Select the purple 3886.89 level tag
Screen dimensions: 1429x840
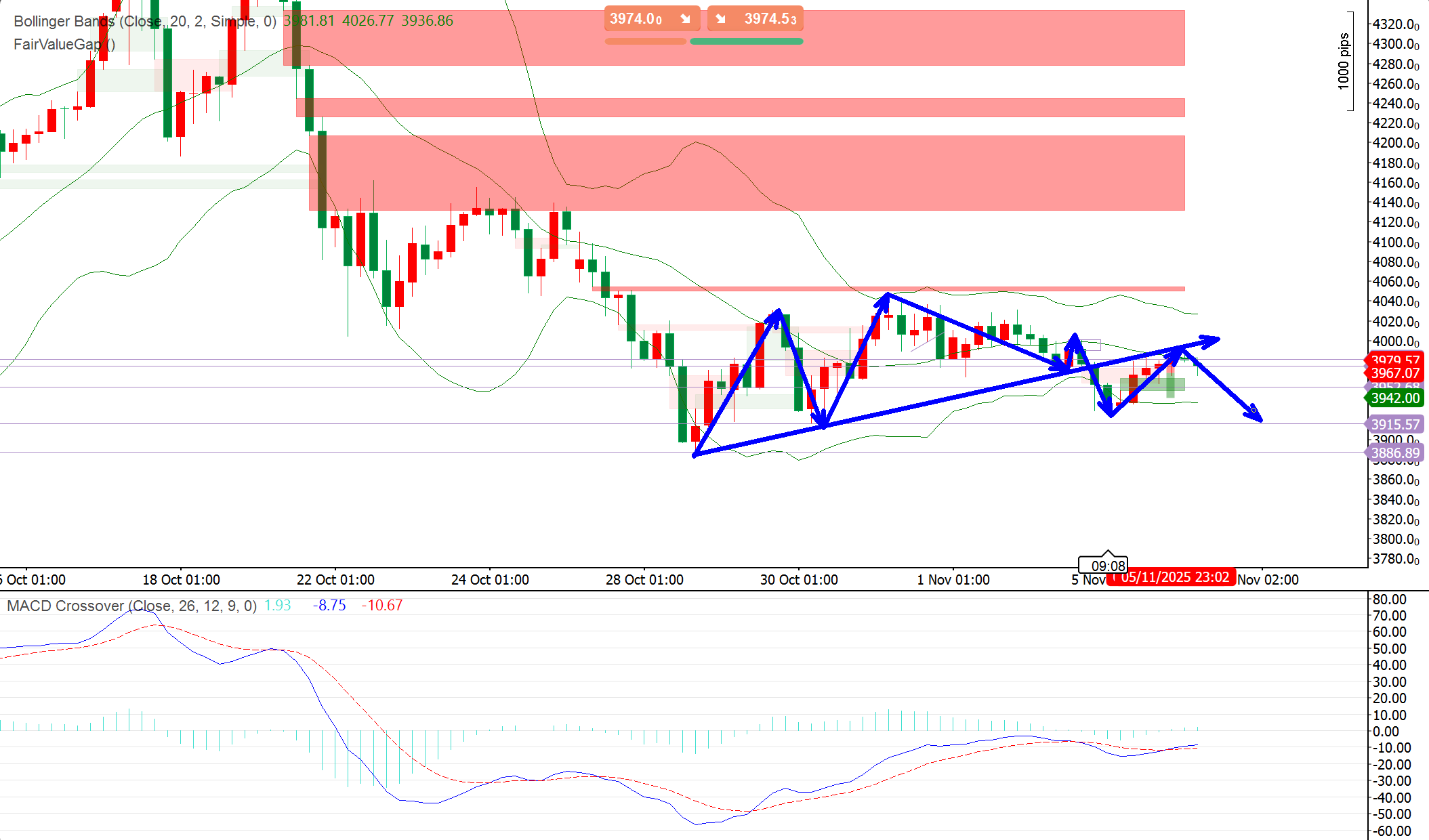(1394, 453)
